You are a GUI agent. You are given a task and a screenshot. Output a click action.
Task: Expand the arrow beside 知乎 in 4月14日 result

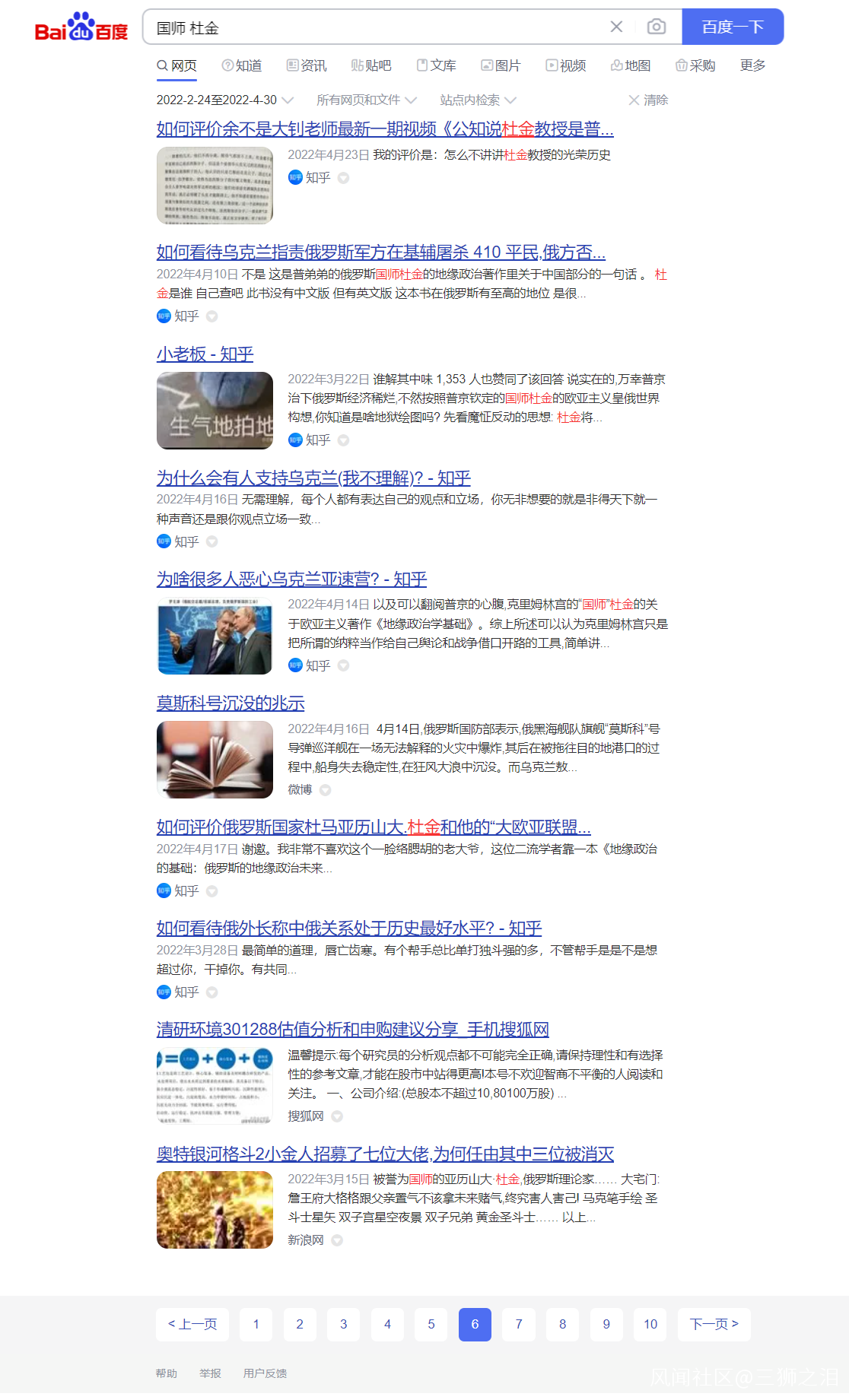[343, 665]
